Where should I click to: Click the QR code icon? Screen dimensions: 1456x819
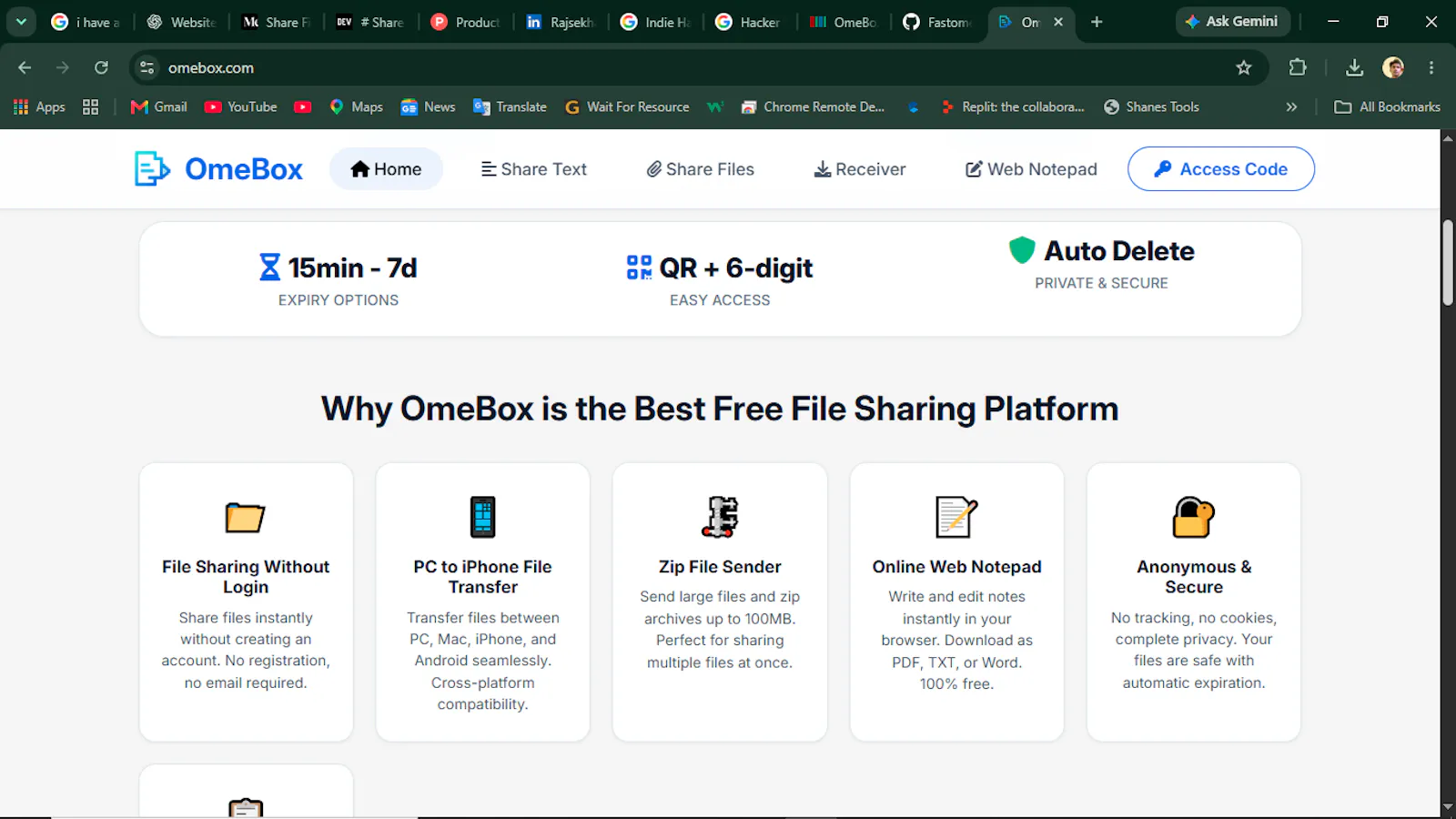pos(639,268)
